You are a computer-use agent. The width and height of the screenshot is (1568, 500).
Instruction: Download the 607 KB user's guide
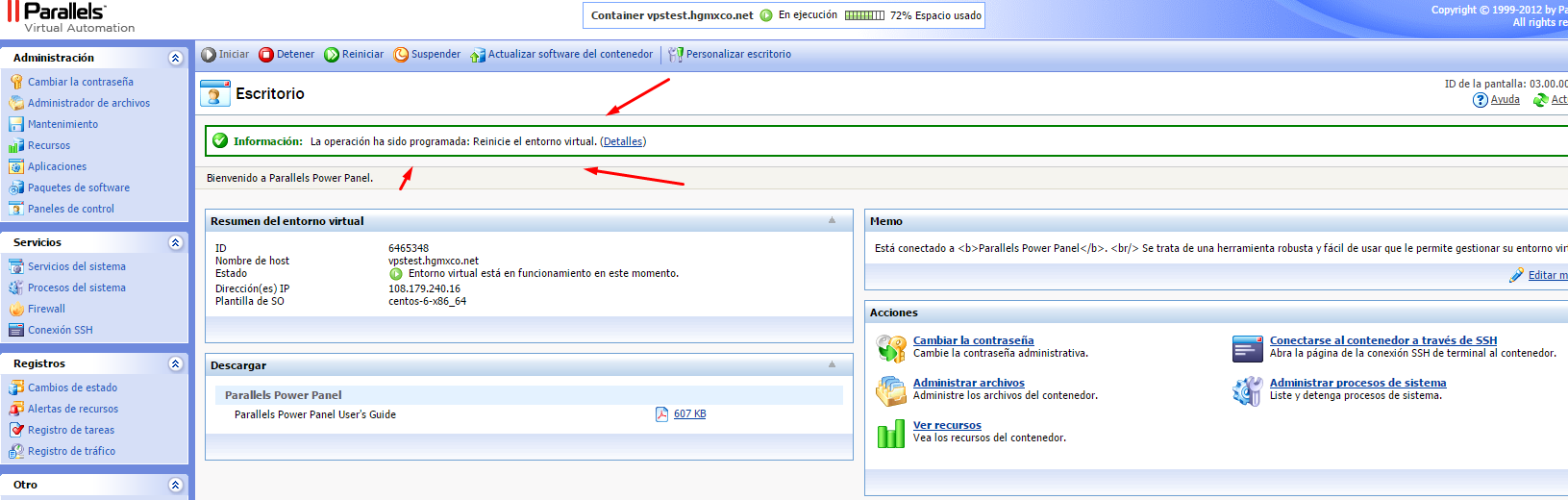pos(689,413)
